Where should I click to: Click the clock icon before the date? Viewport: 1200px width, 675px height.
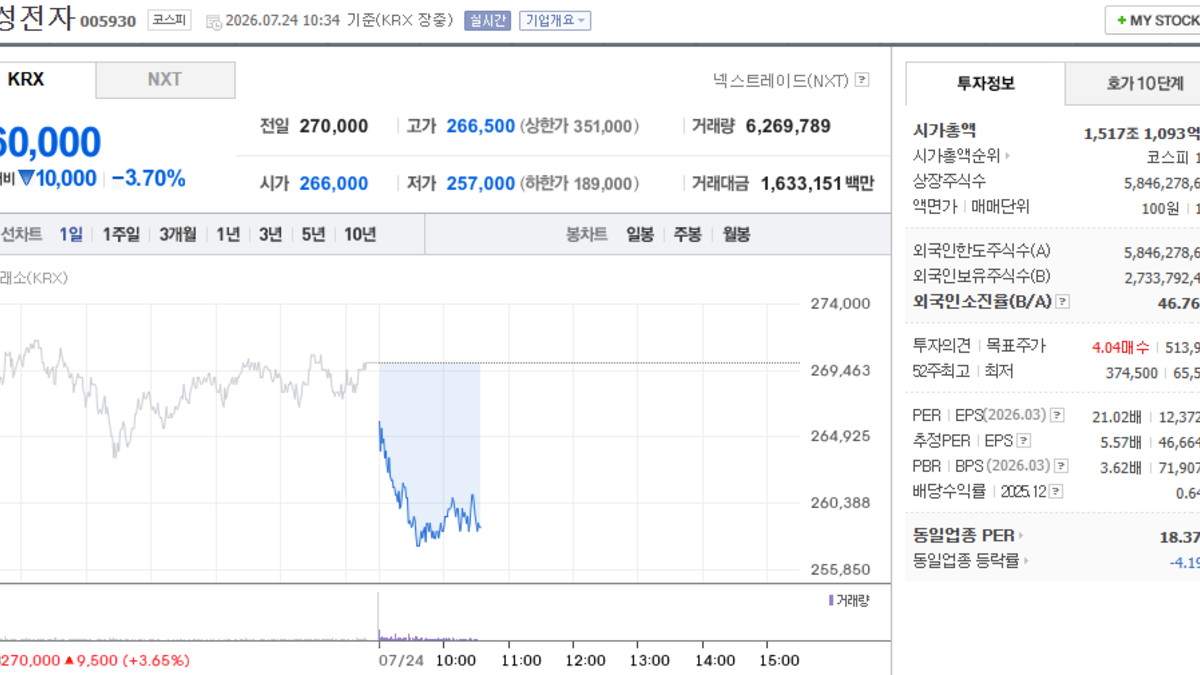(214, 21)
